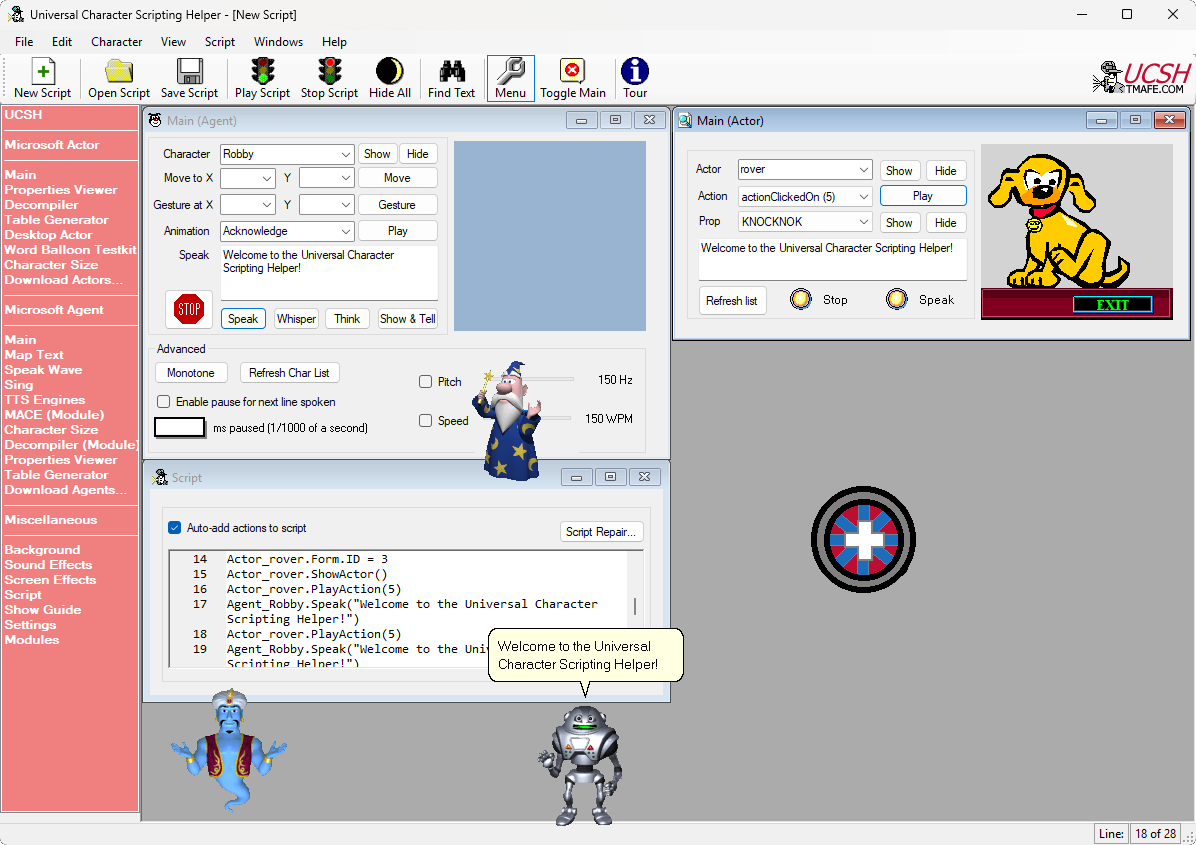
Task: Click the Script Repair... button
Action: point(601,532)
